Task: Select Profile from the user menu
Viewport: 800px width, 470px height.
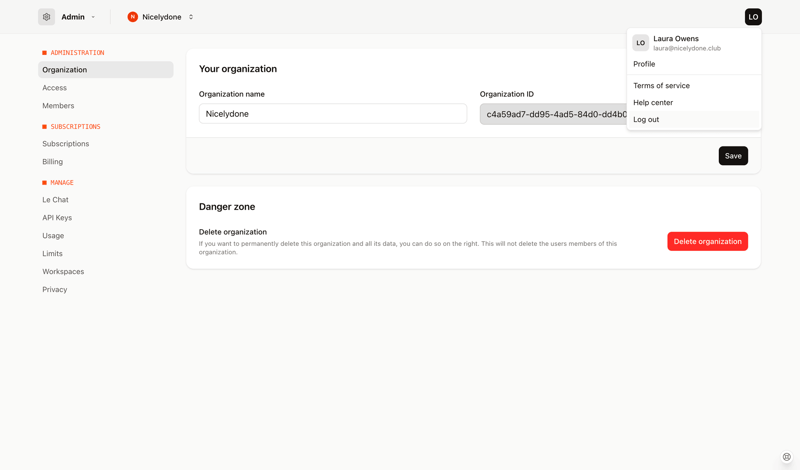Action: [644, 64]
